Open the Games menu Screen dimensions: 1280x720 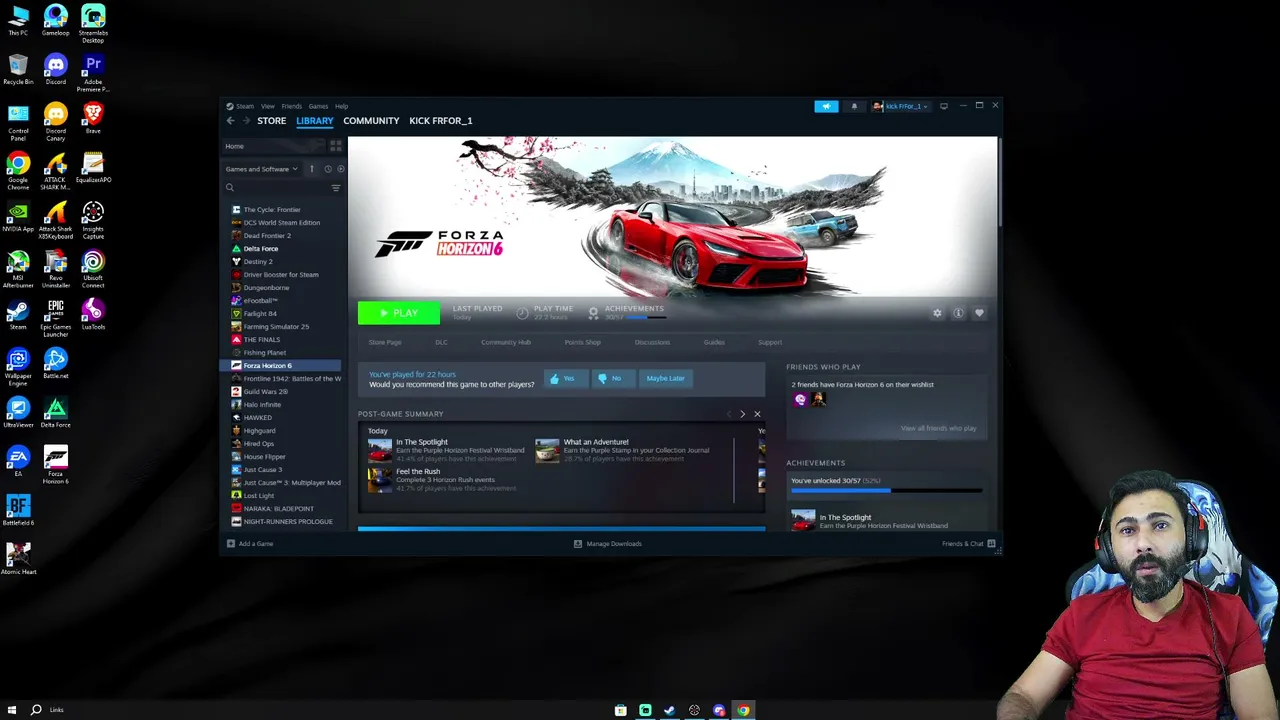[x=318, y=106]
